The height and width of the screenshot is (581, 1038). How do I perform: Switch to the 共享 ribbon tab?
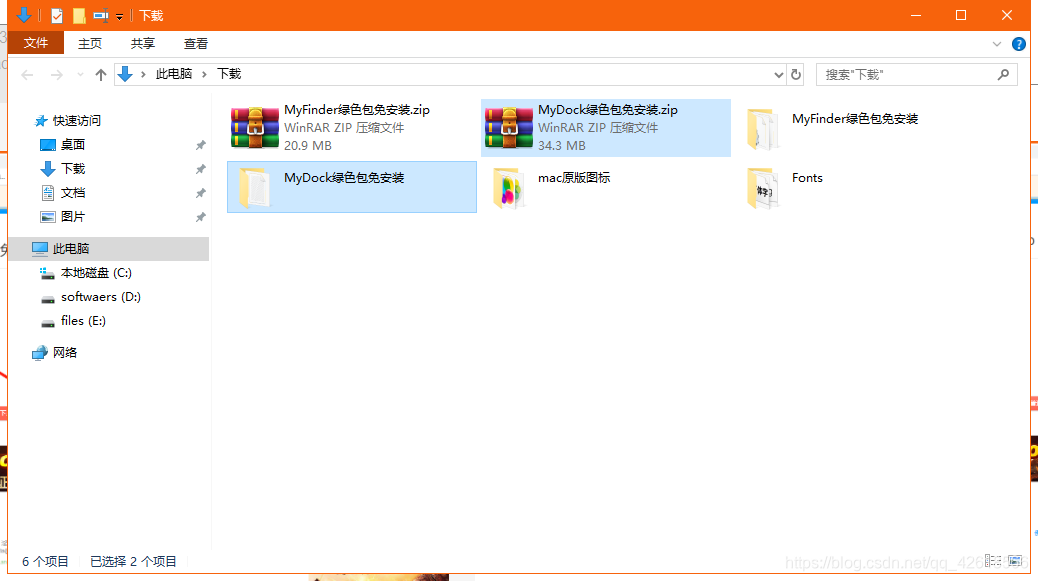click(x=143, y=43)
